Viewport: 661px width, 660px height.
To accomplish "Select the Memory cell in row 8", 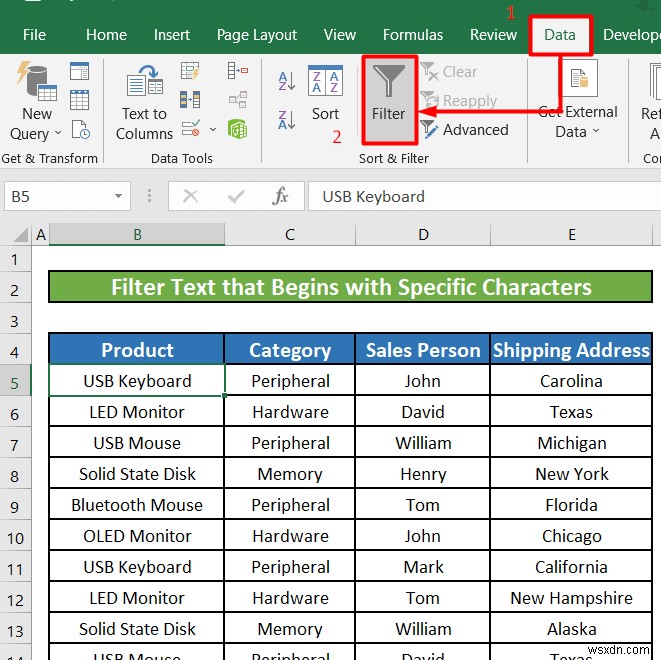I will point(290,474).
